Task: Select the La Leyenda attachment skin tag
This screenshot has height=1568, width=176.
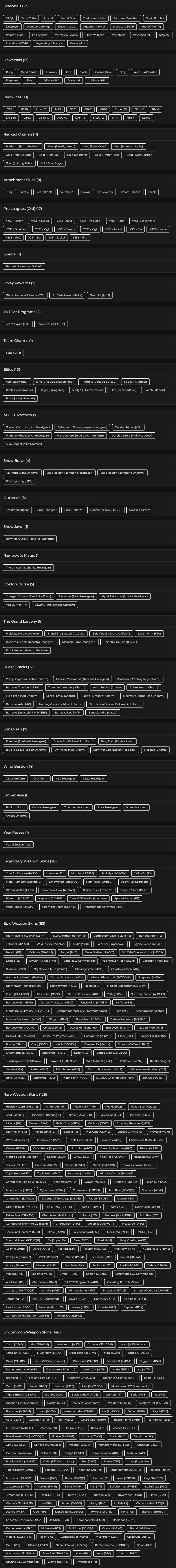Action: click(x=105, y=192)
